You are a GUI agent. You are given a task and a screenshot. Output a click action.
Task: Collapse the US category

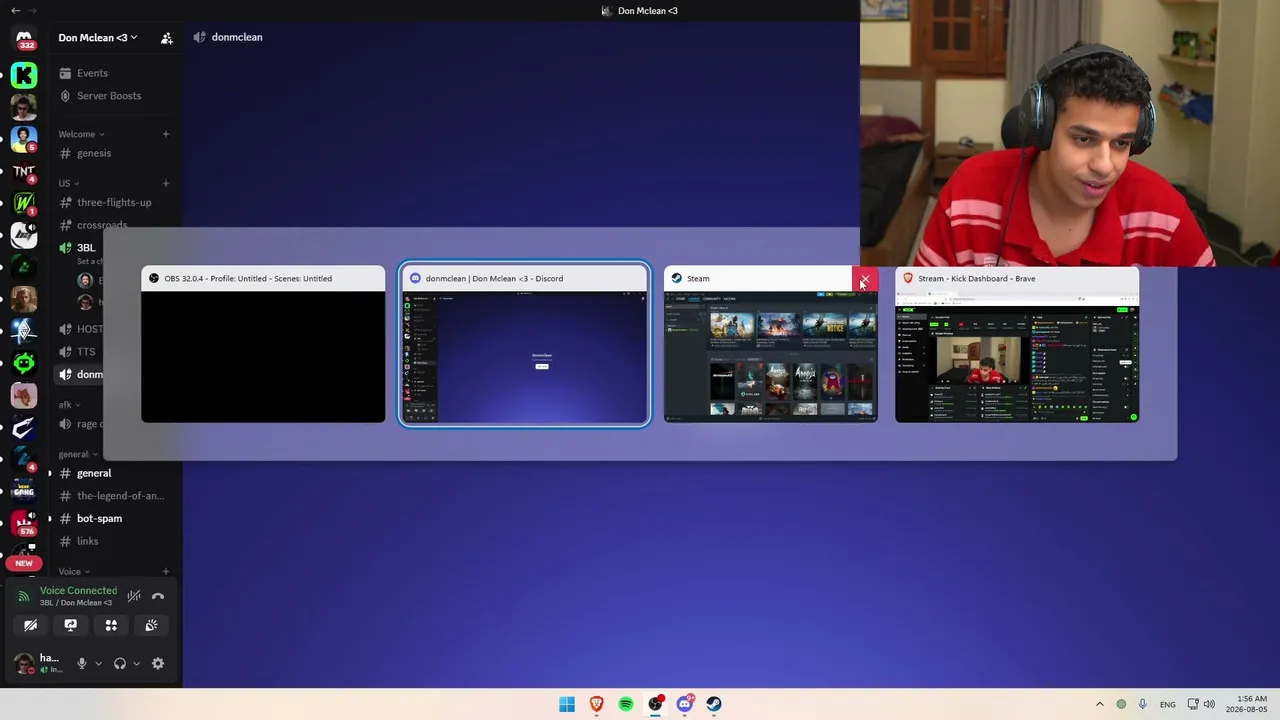pyautogui.click(x=69, y=183)
